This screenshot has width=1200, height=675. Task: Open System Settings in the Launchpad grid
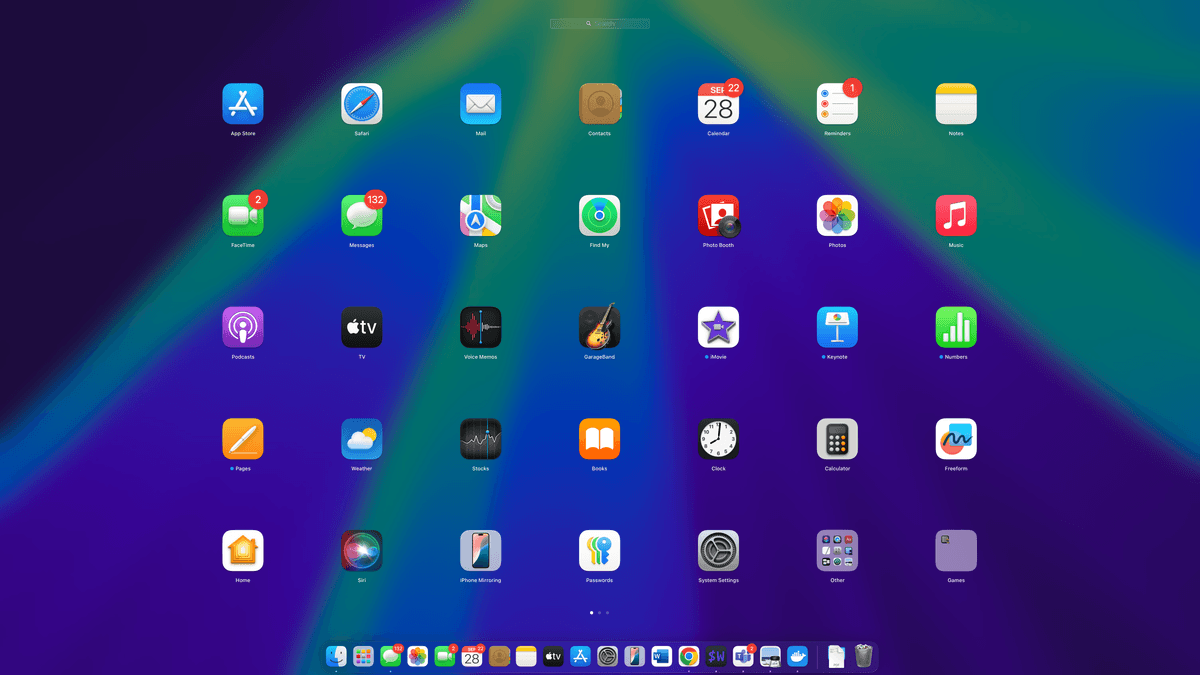(718, 550)
